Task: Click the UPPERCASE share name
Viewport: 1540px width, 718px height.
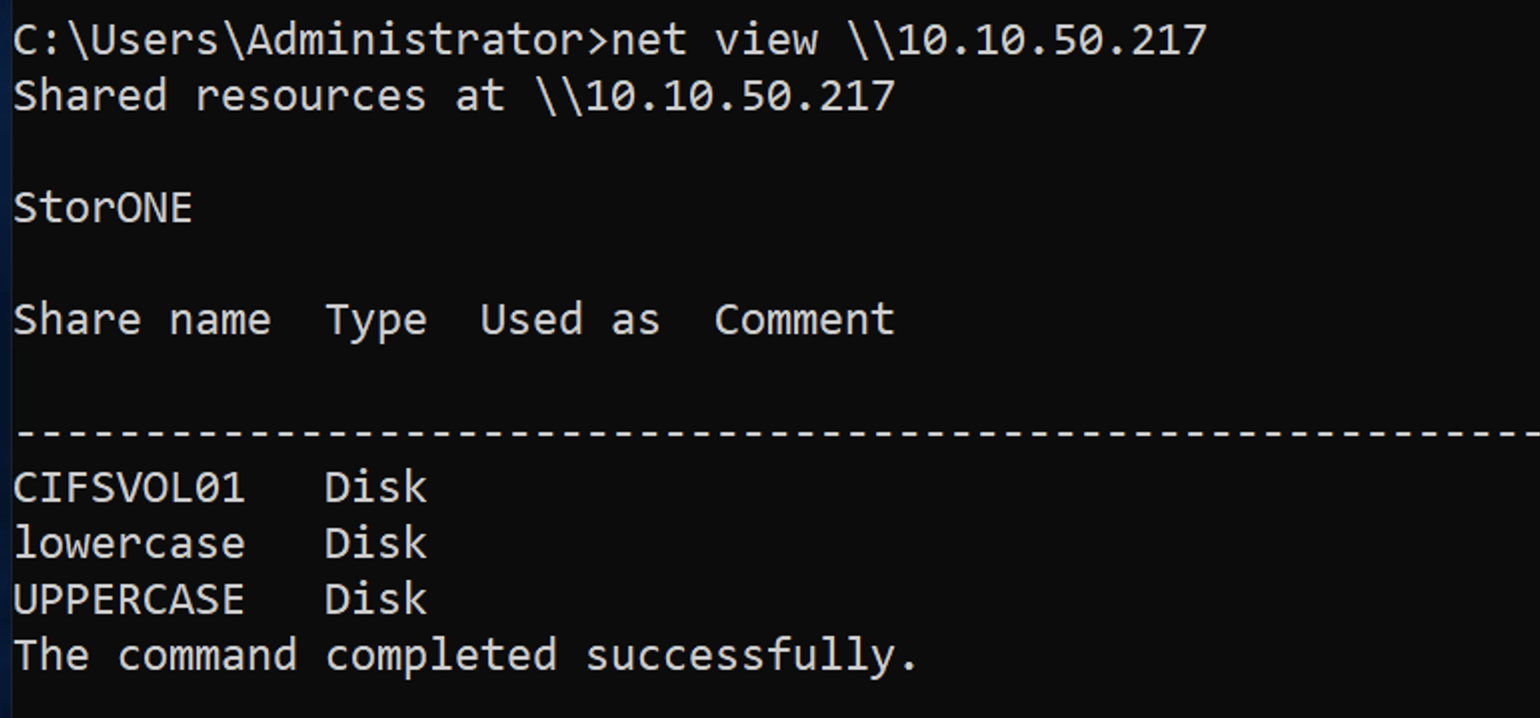Action: pyautogui.click(x=129, y=599)
